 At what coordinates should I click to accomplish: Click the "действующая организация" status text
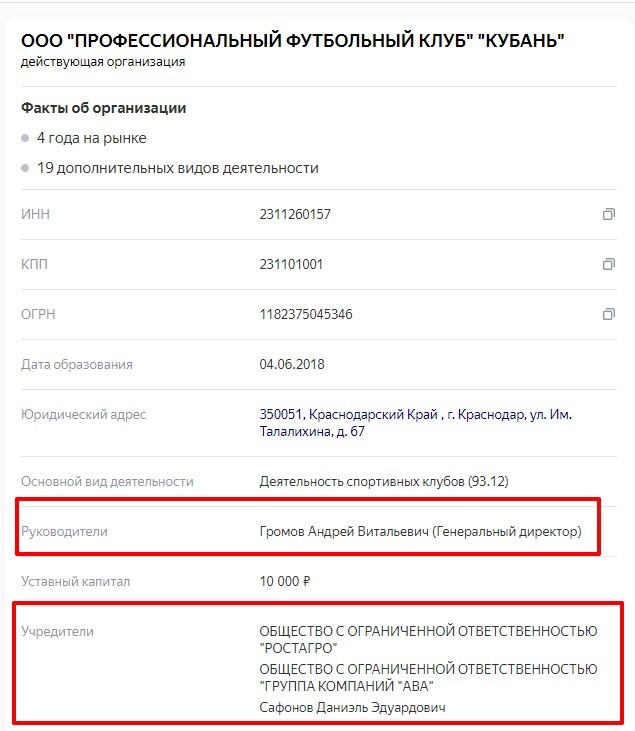(103, 62)
